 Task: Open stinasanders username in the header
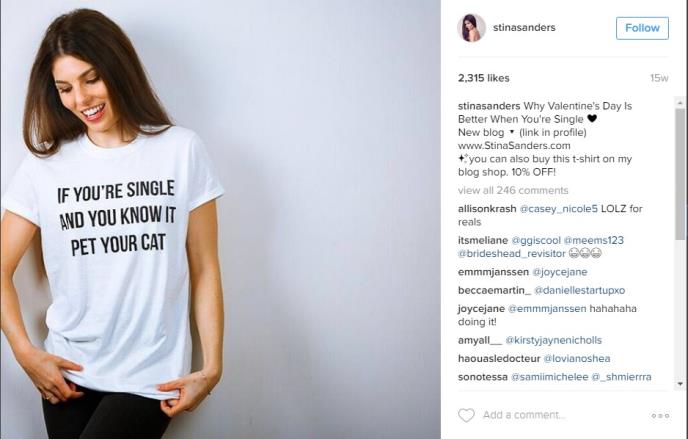point(524,28)
